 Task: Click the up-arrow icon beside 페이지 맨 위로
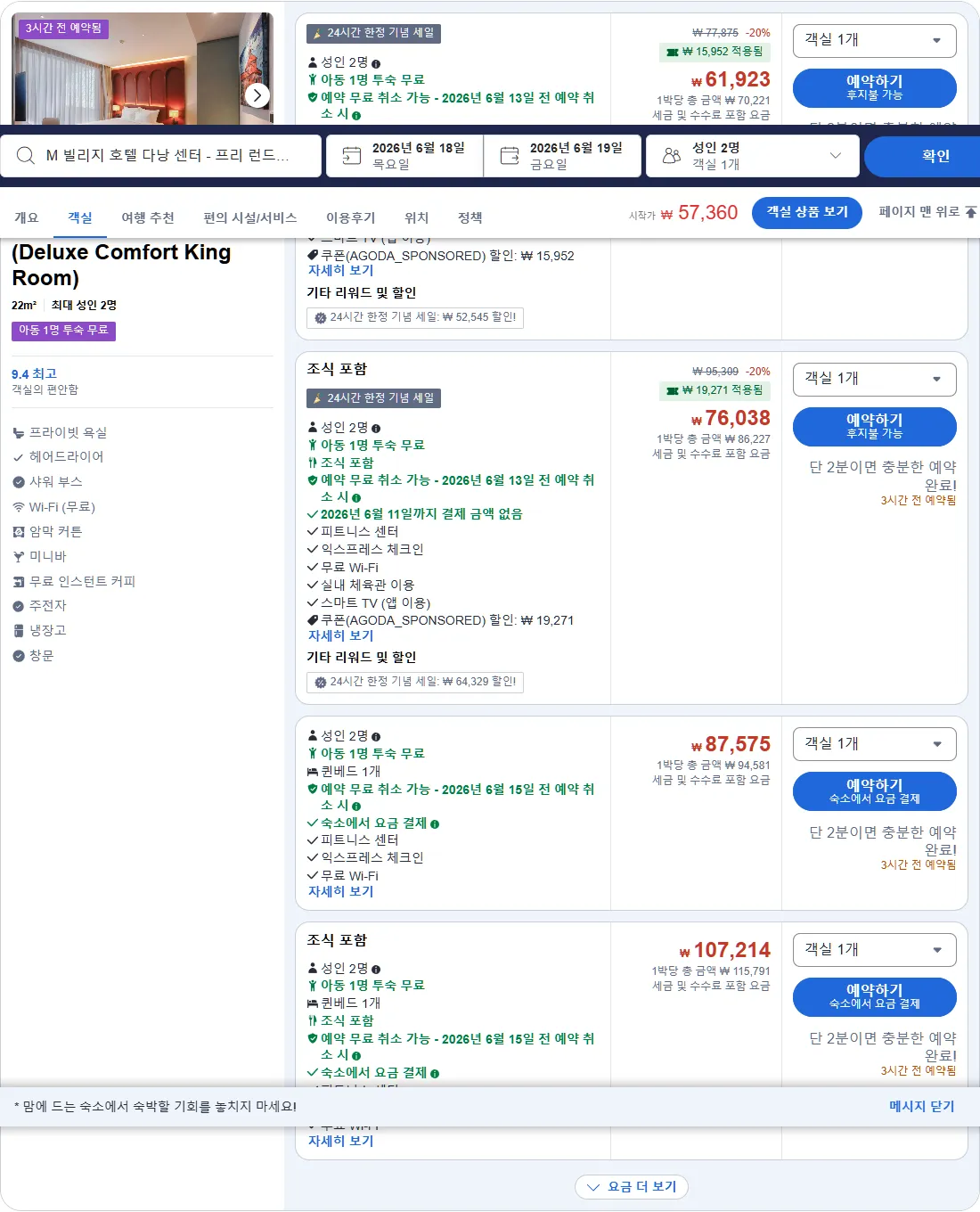[970, 212]
